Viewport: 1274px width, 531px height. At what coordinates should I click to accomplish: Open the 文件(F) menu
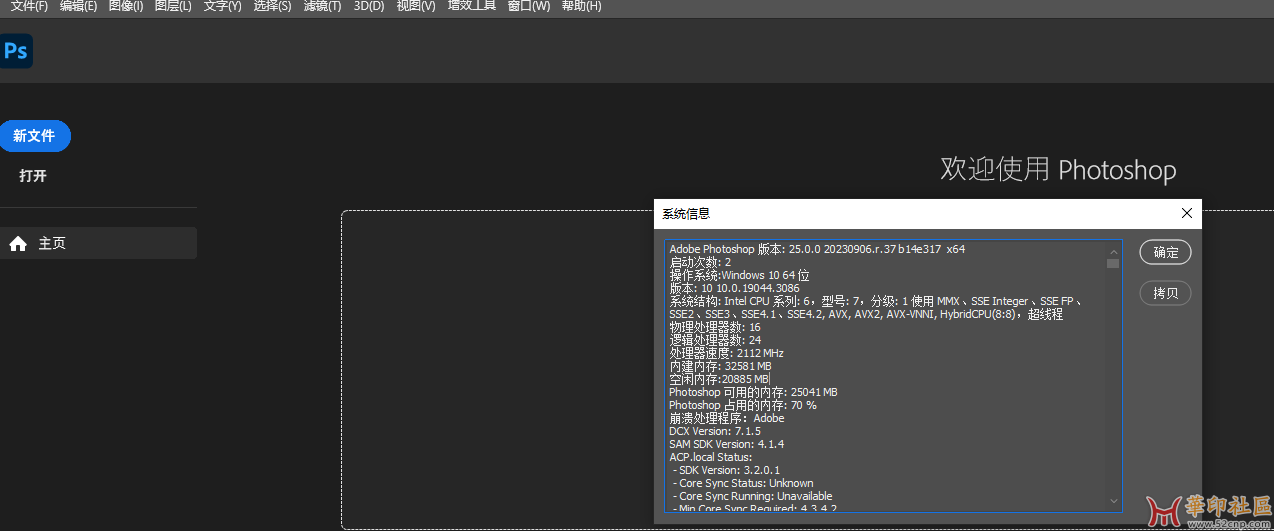pyautogui.click(x=29, y=6)
